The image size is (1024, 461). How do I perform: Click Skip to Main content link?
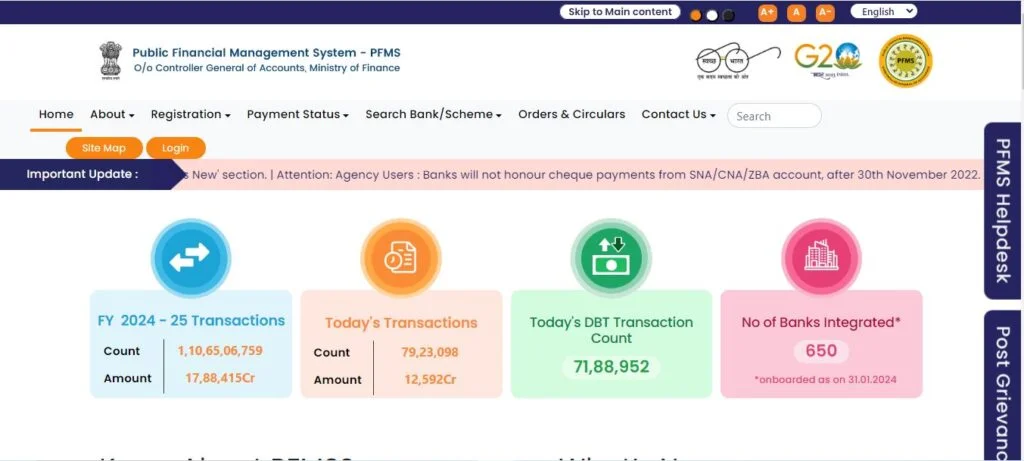tap(620, 12)
